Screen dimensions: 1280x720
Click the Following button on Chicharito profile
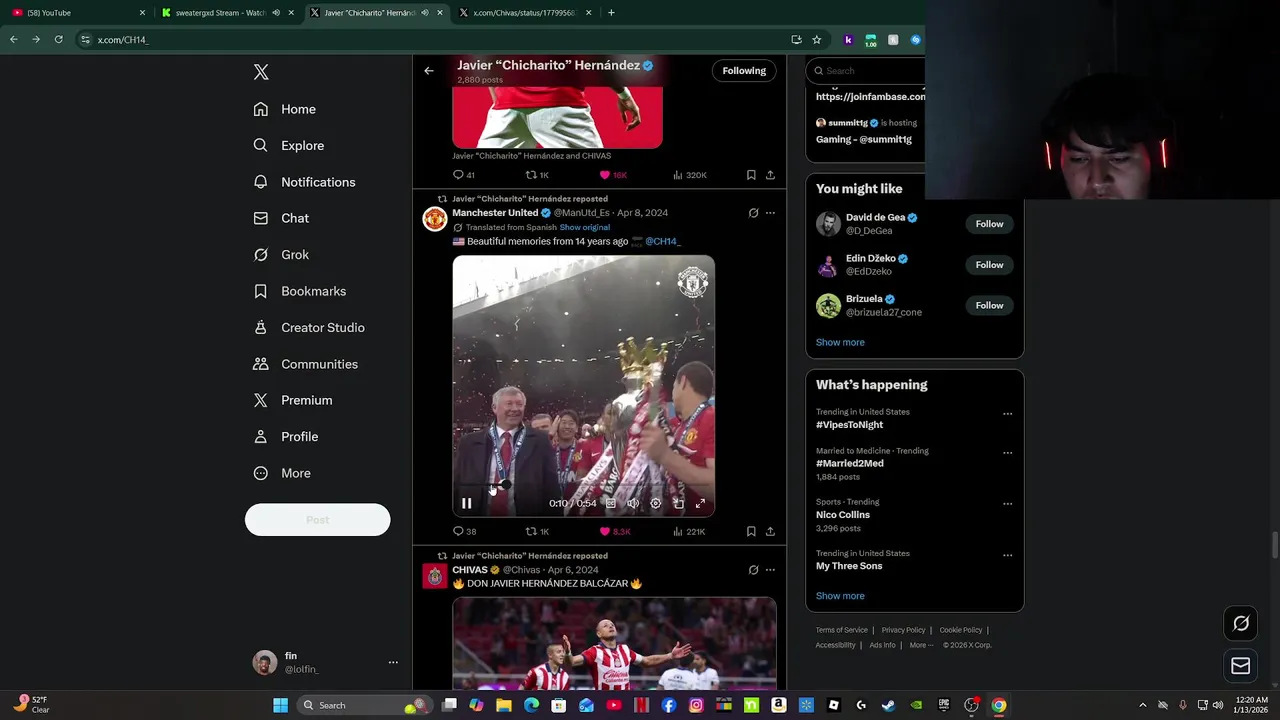tap(744, 71)
